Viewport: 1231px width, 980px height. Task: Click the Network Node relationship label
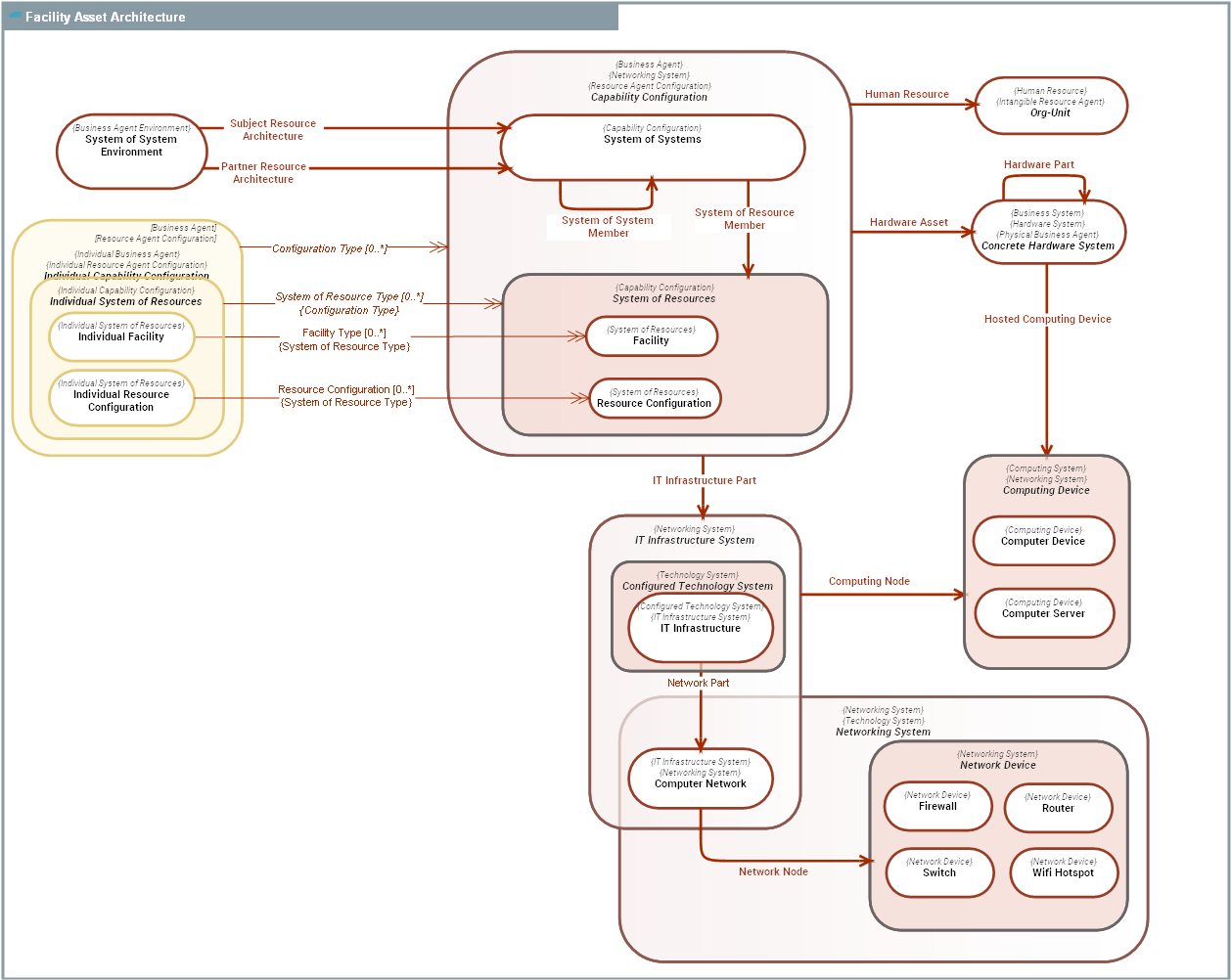773,870
